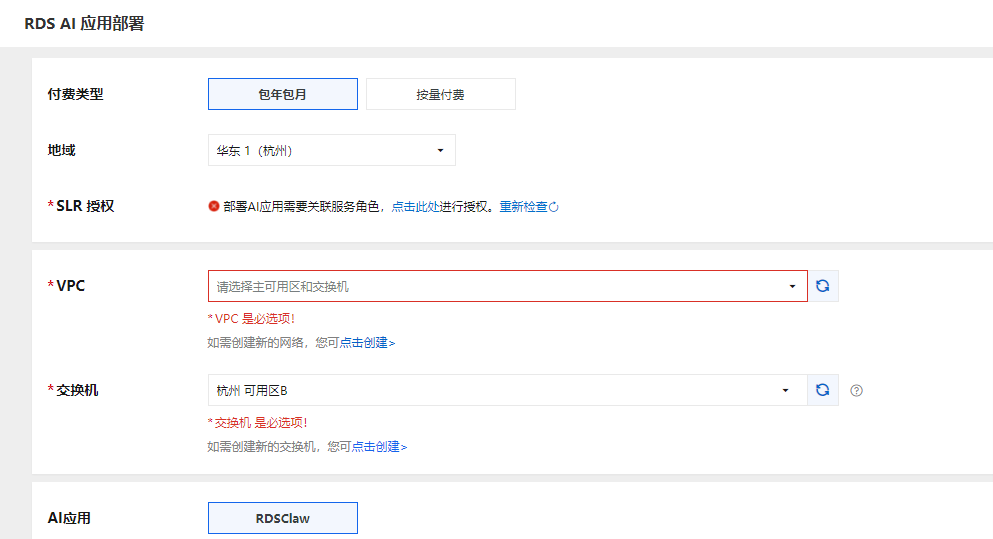Choose RDSClaw as the AI application
The width and height of the screenshot is (993, 539).
point(282,518)
